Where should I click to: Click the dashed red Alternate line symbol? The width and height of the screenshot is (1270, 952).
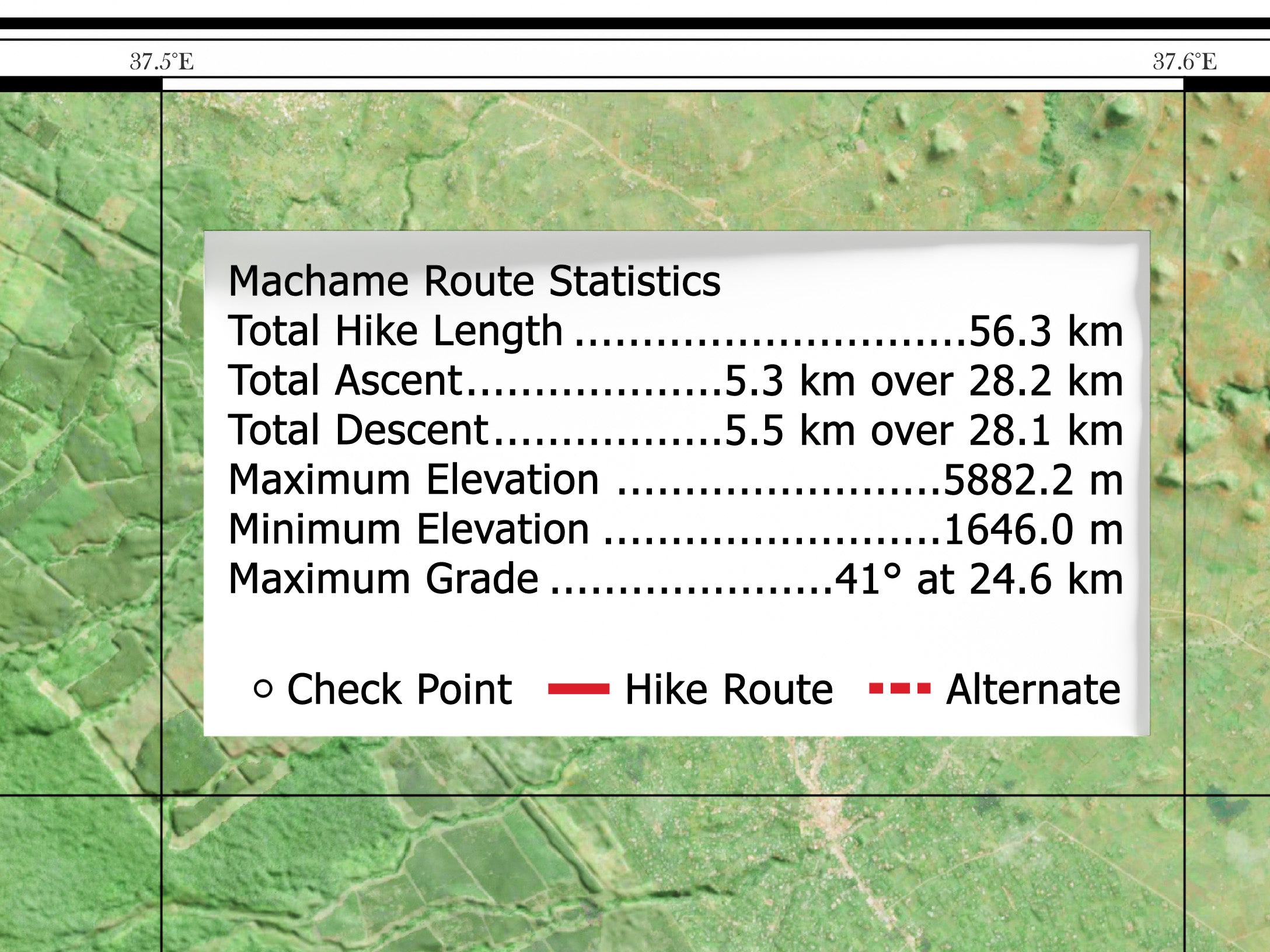point(899,689)
